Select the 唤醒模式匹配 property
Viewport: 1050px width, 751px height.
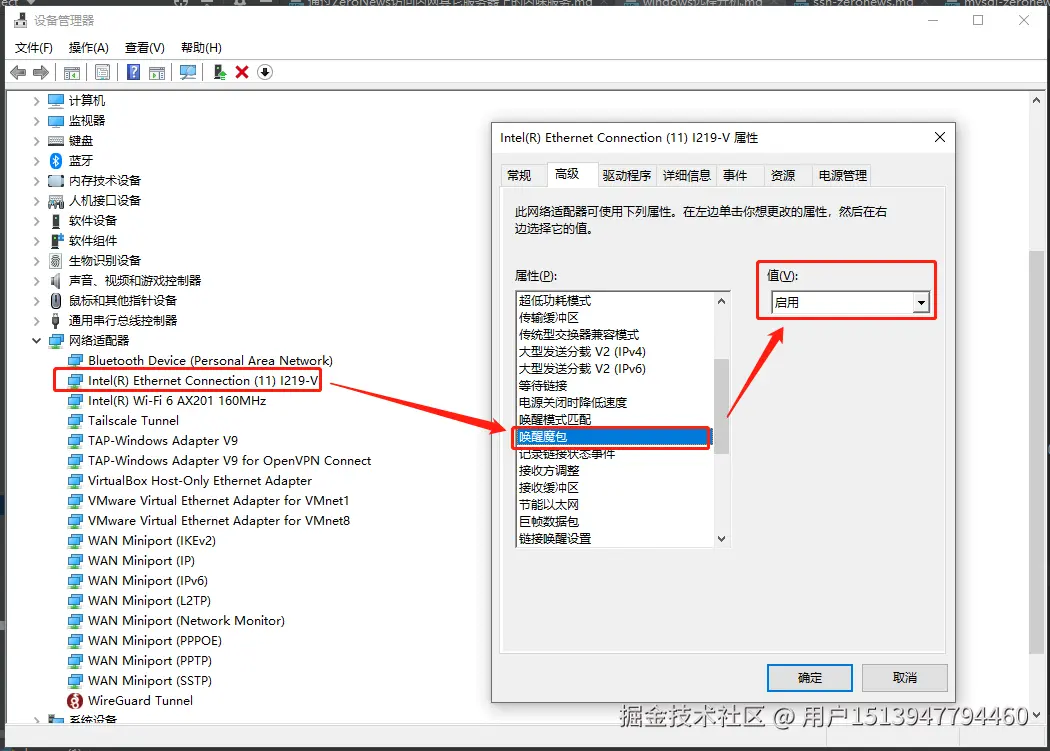coord(555,419)
